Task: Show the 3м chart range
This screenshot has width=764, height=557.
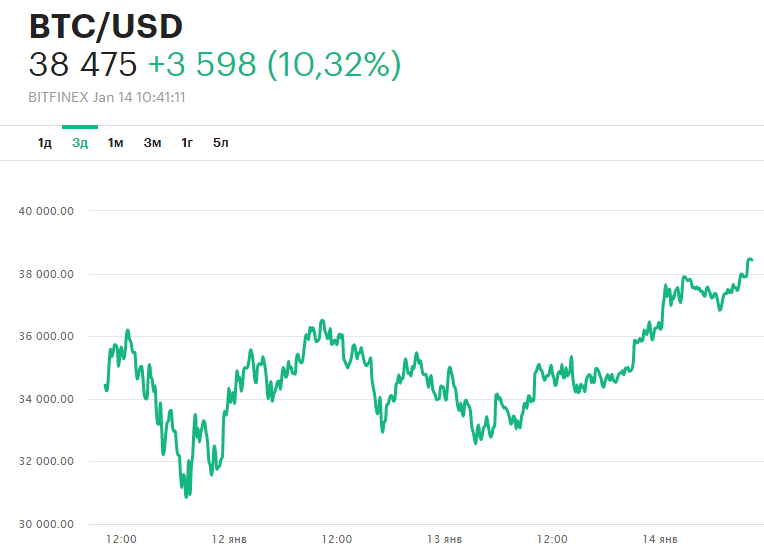Action: point(152,143)
